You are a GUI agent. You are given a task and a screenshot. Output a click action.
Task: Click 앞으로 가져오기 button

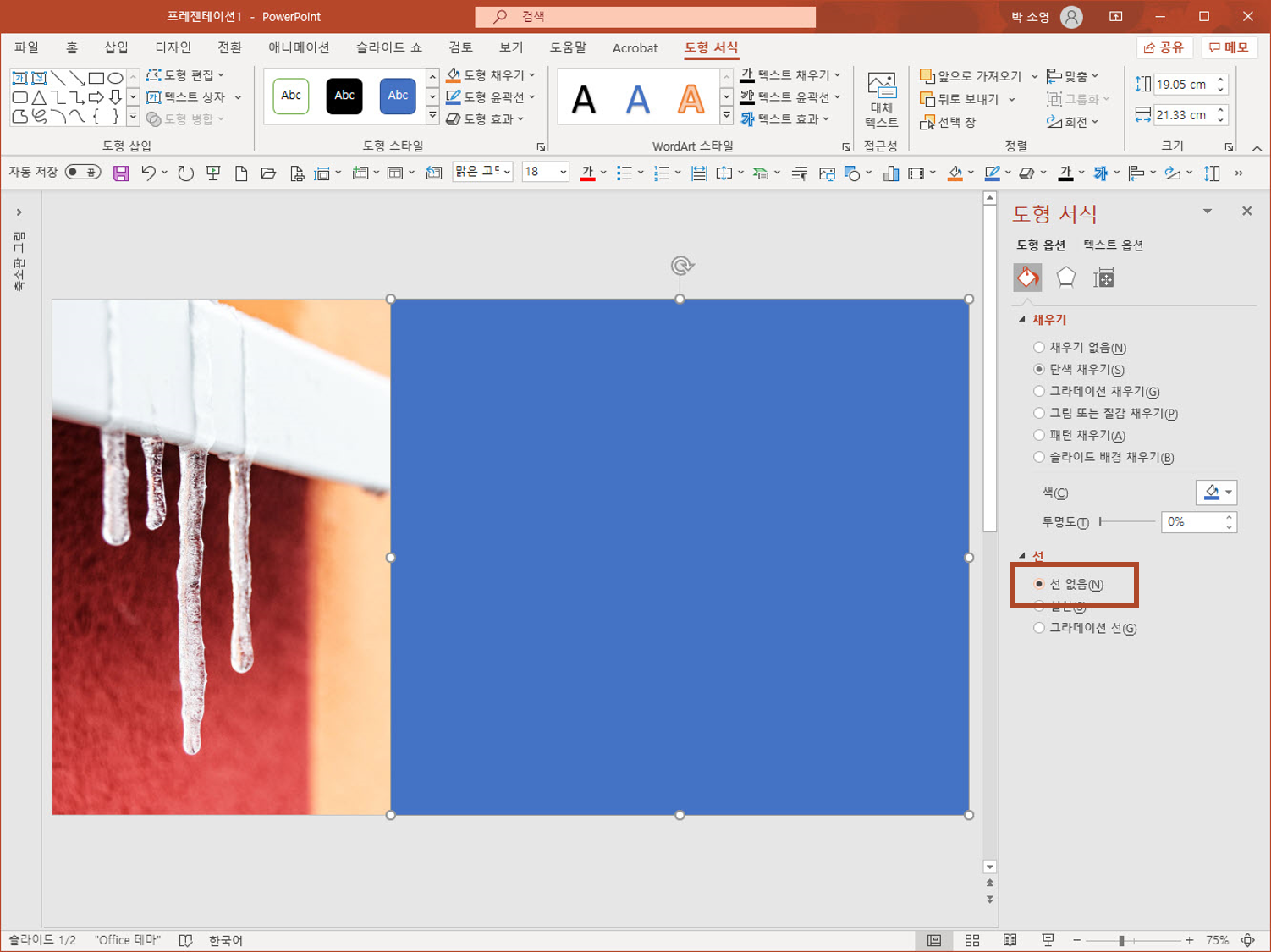[x=971, y=76]
